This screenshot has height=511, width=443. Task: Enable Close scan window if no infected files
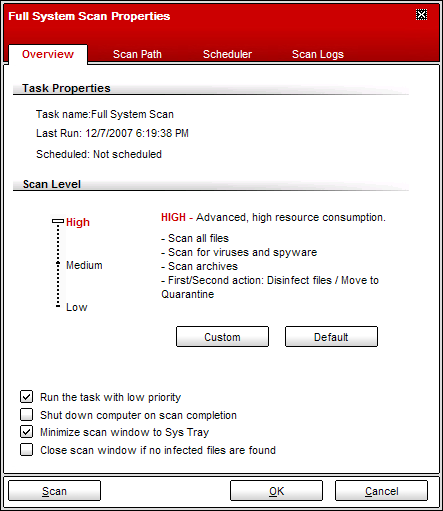pos(26,449)
